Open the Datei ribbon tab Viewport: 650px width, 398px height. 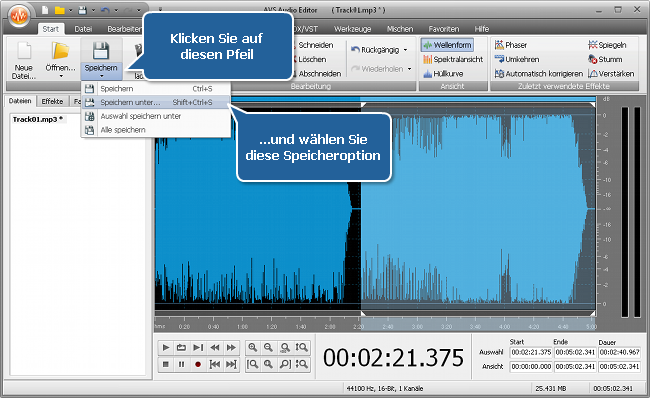pos(83,29)
